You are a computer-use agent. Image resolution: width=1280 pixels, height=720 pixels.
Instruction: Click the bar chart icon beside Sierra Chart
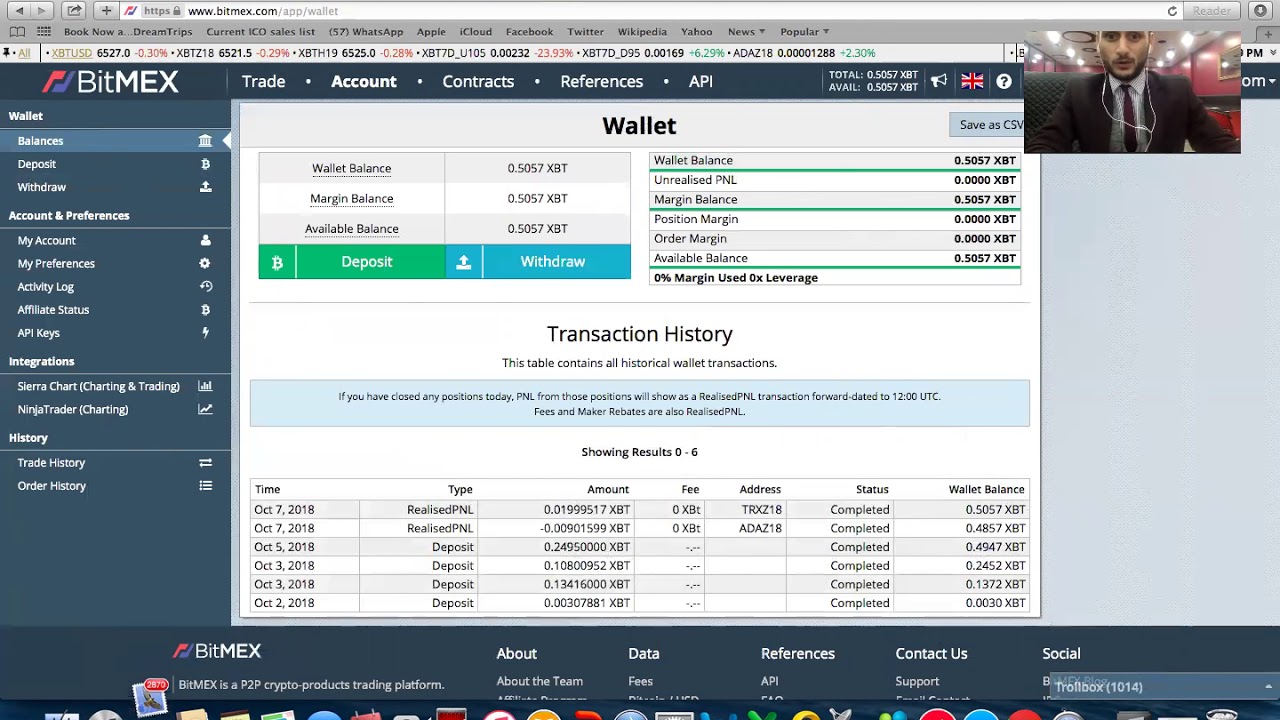[205, 386]
